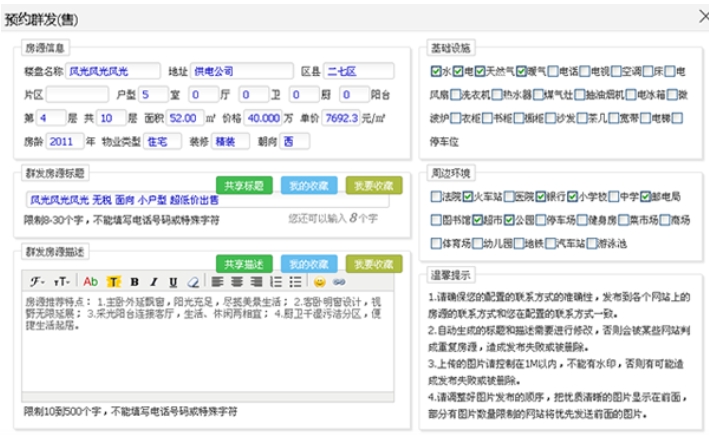This screenshot has width=709, height=435.
Task: Click the 共享描述 button
Action: pyautogui.click(x=244, y=263)
